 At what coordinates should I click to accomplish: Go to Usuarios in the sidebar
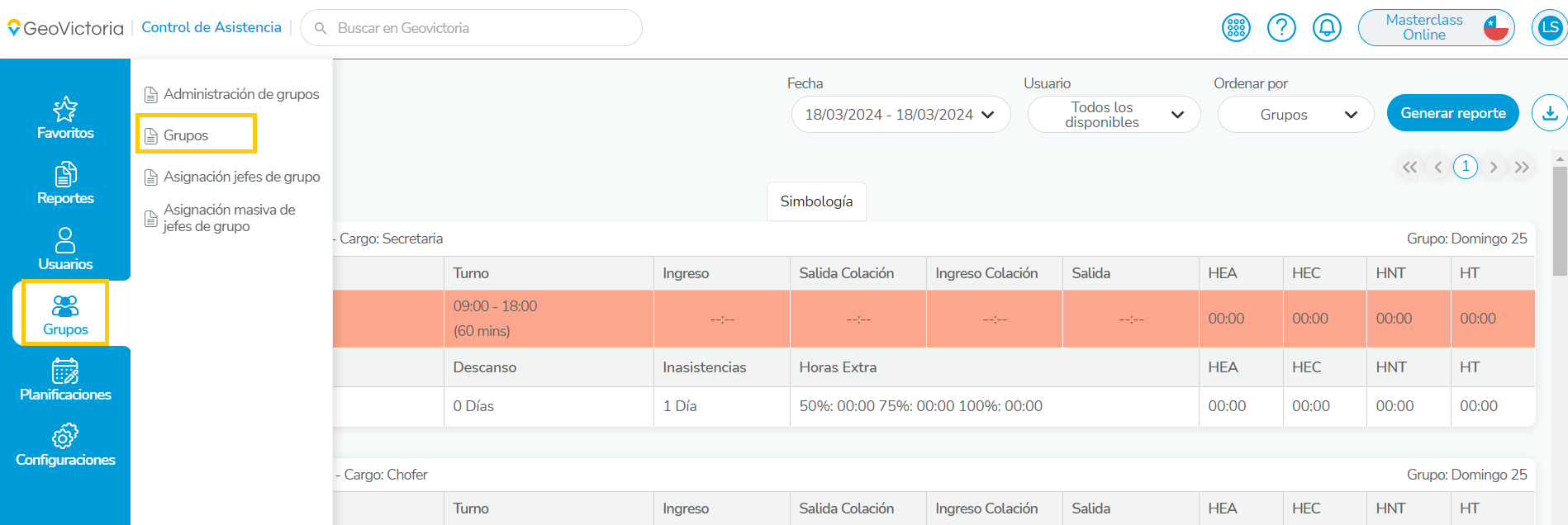pyautogui.click(x=65, y=248)
